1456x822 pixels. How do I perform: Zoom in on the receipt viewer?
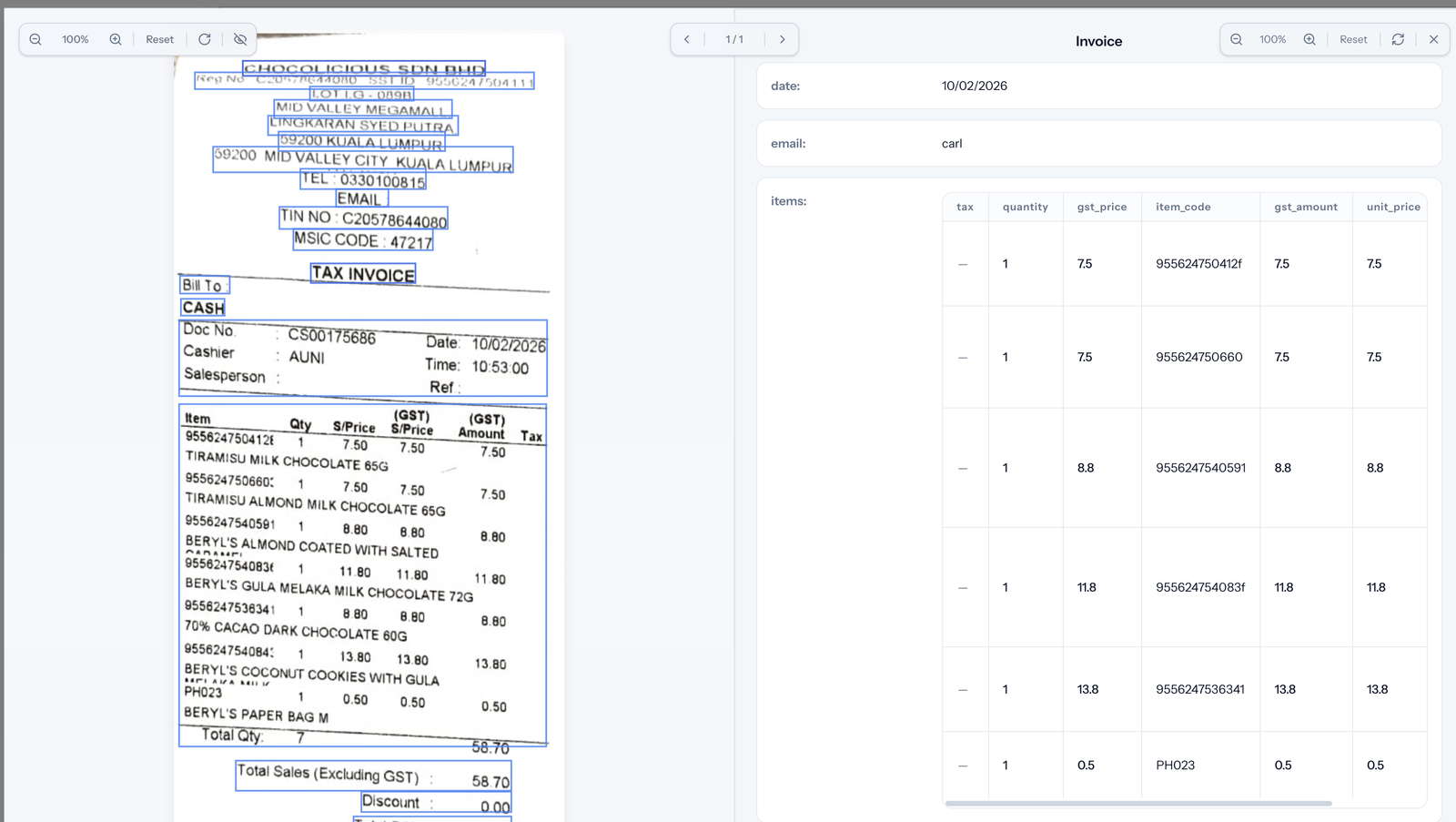point(116,39)
